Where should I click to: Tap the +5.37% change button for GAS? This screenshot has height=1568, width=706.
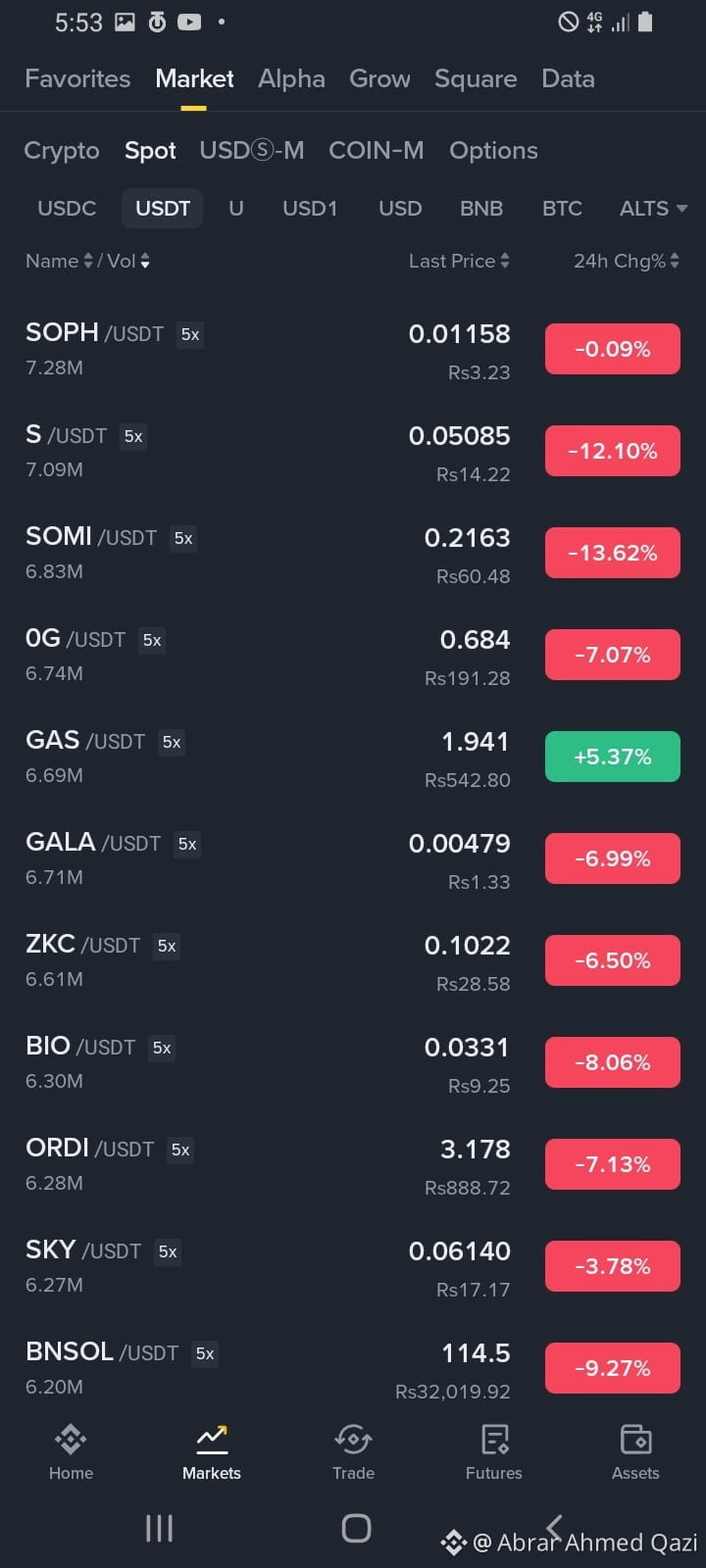pyautogui.click(x=613, y=757)
